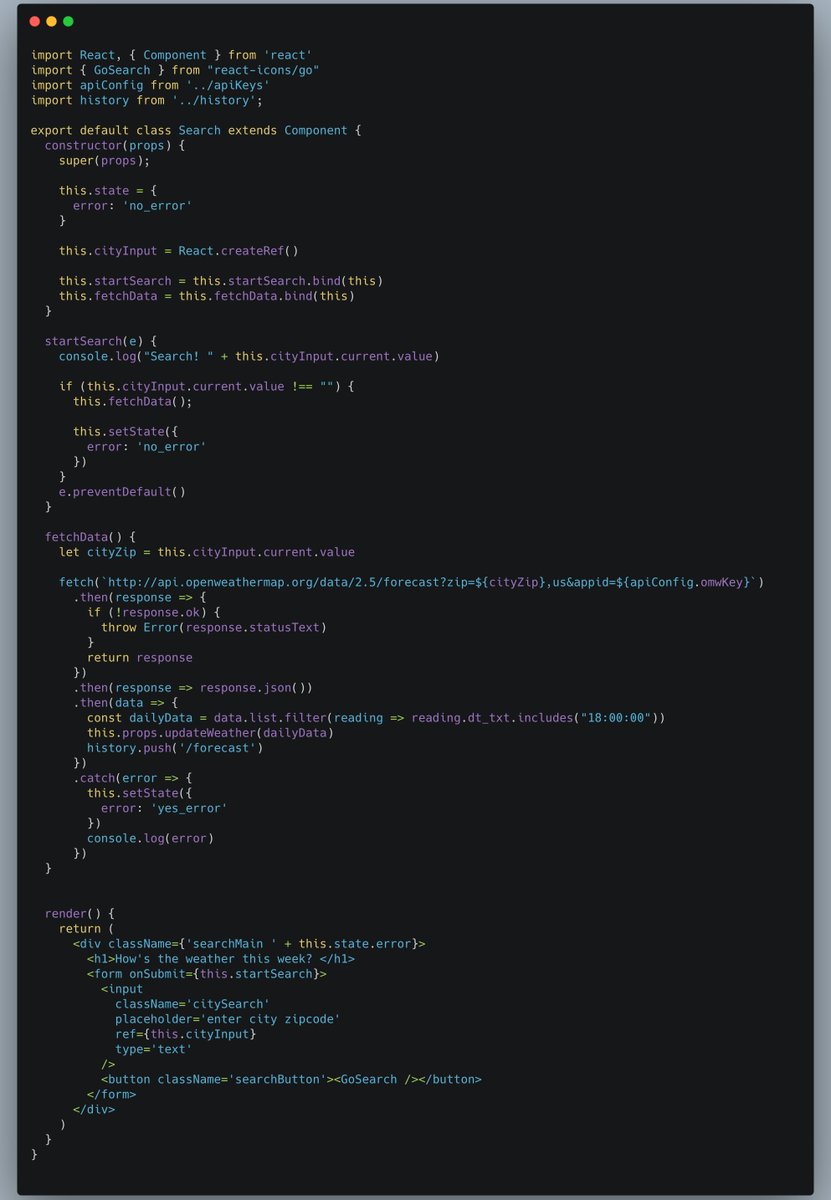Click the 'form onSubmit={this.startSearch}' line
Image resolution: width=831 pixels, height=1200 pixels.
(x=207, y=974)
